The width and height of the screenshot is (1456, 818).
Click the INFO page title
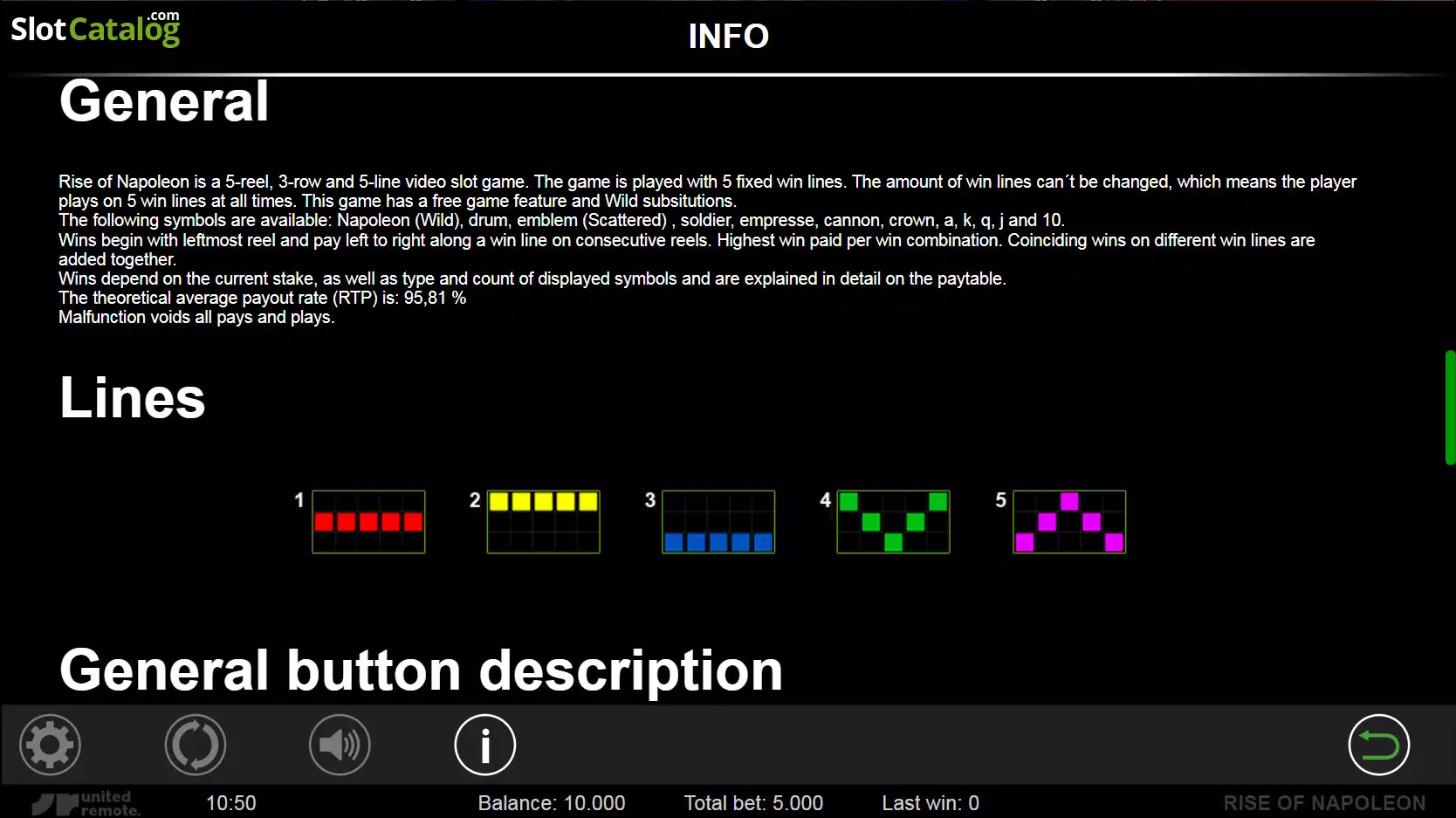point(728,36)
